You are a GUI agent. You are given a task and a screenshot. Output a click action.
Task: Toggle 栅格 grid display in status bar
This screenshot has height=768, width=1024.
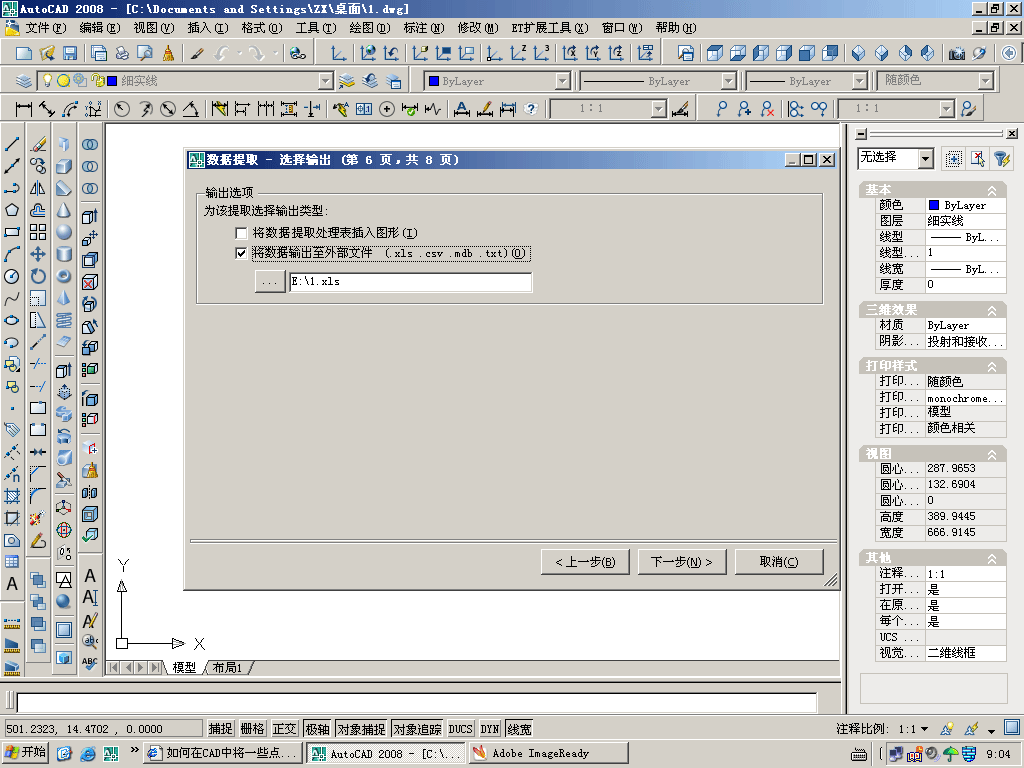coord(252,729)
